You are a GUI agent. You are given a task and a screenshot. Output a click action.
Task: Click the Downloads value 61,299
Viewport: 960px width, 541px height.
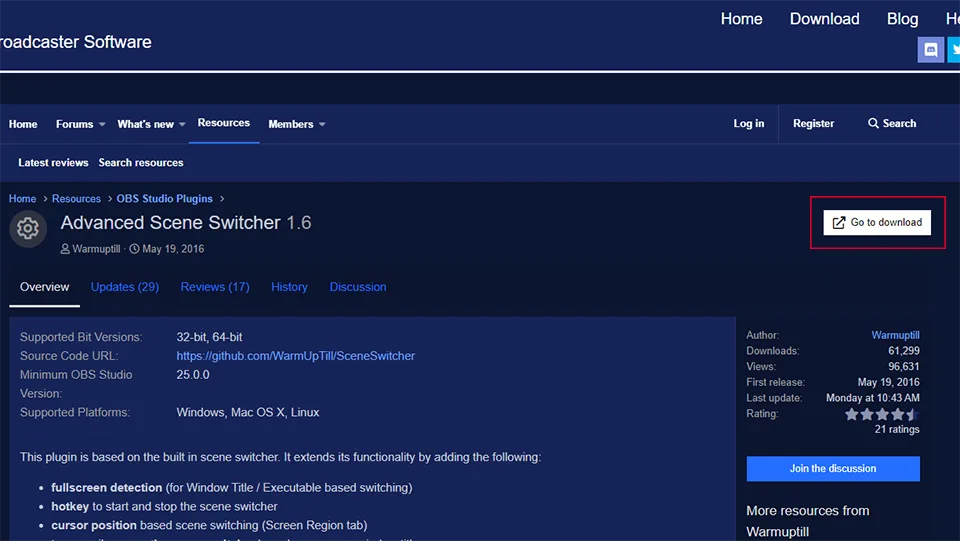904,351
